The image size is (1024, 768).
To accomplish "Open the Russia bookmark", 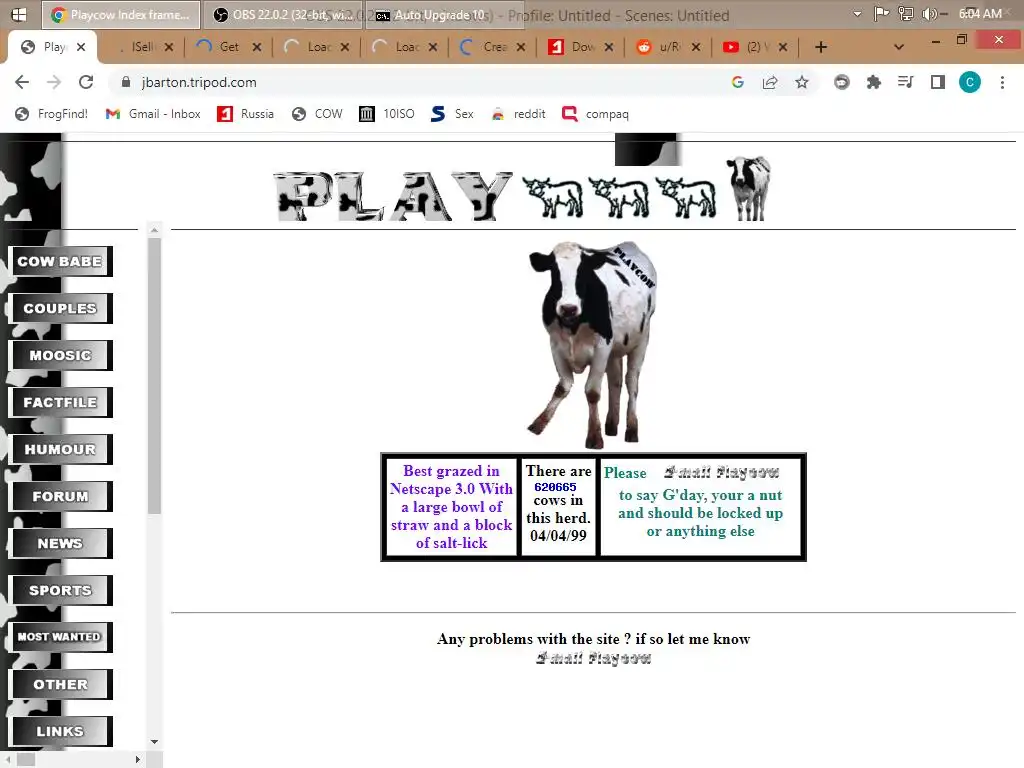I will tap(246, 114).
